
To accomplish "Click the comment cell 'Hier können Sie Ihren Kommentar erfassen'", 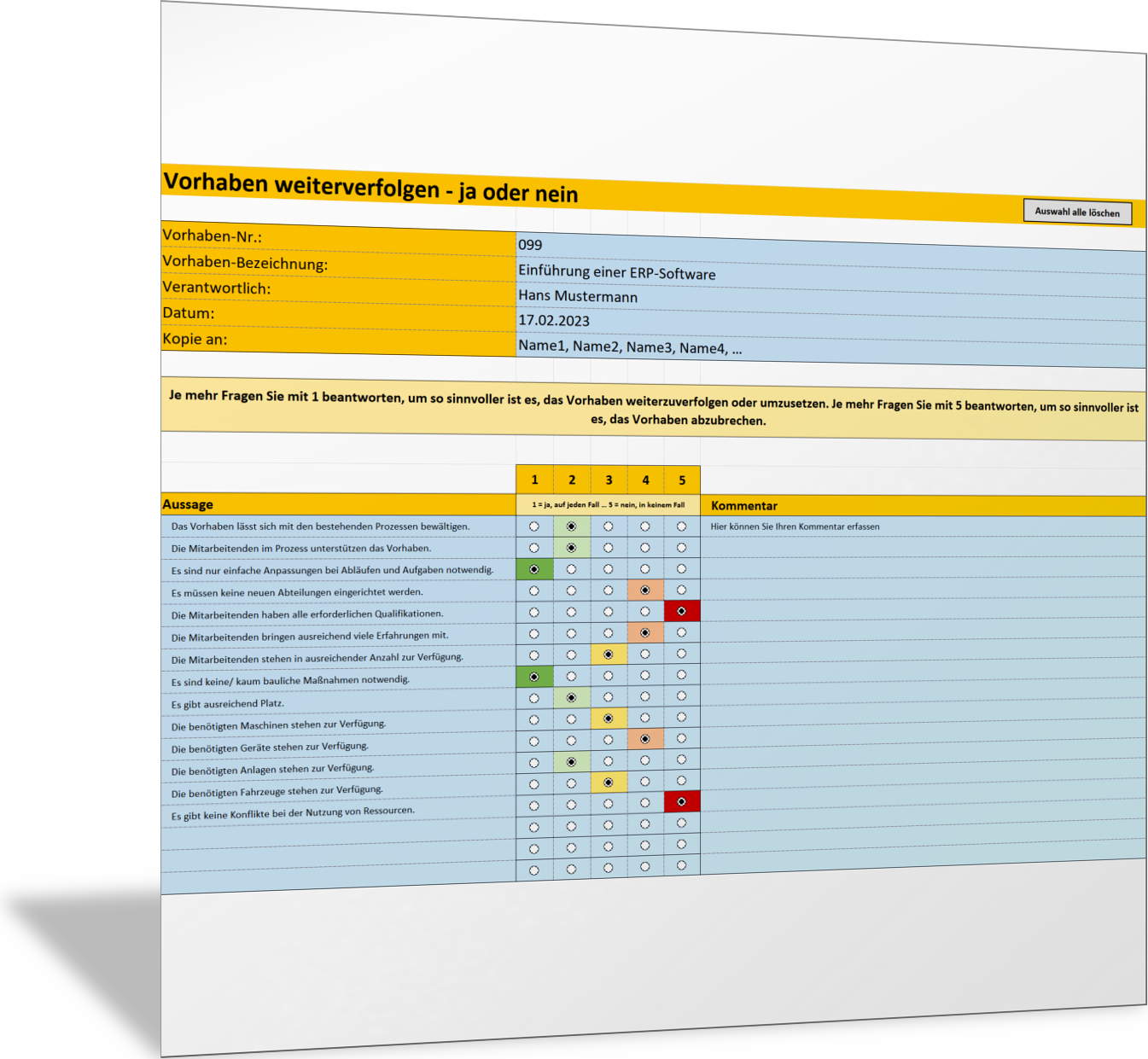I will click(795, 527).
